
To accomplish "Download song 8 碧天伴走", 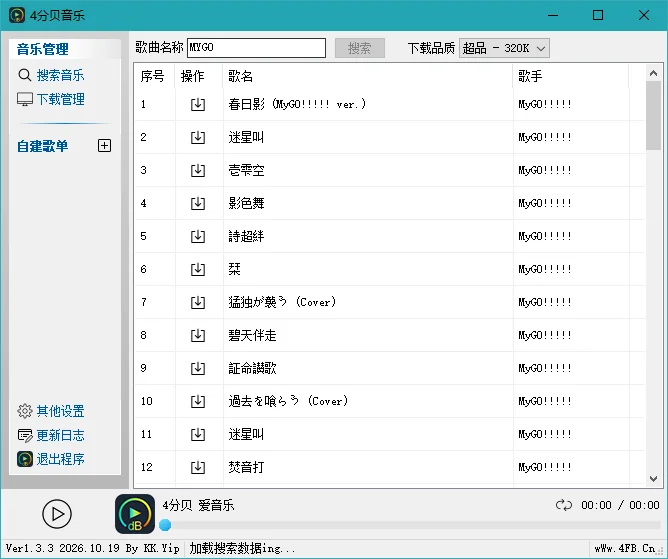I will point(198,335).
